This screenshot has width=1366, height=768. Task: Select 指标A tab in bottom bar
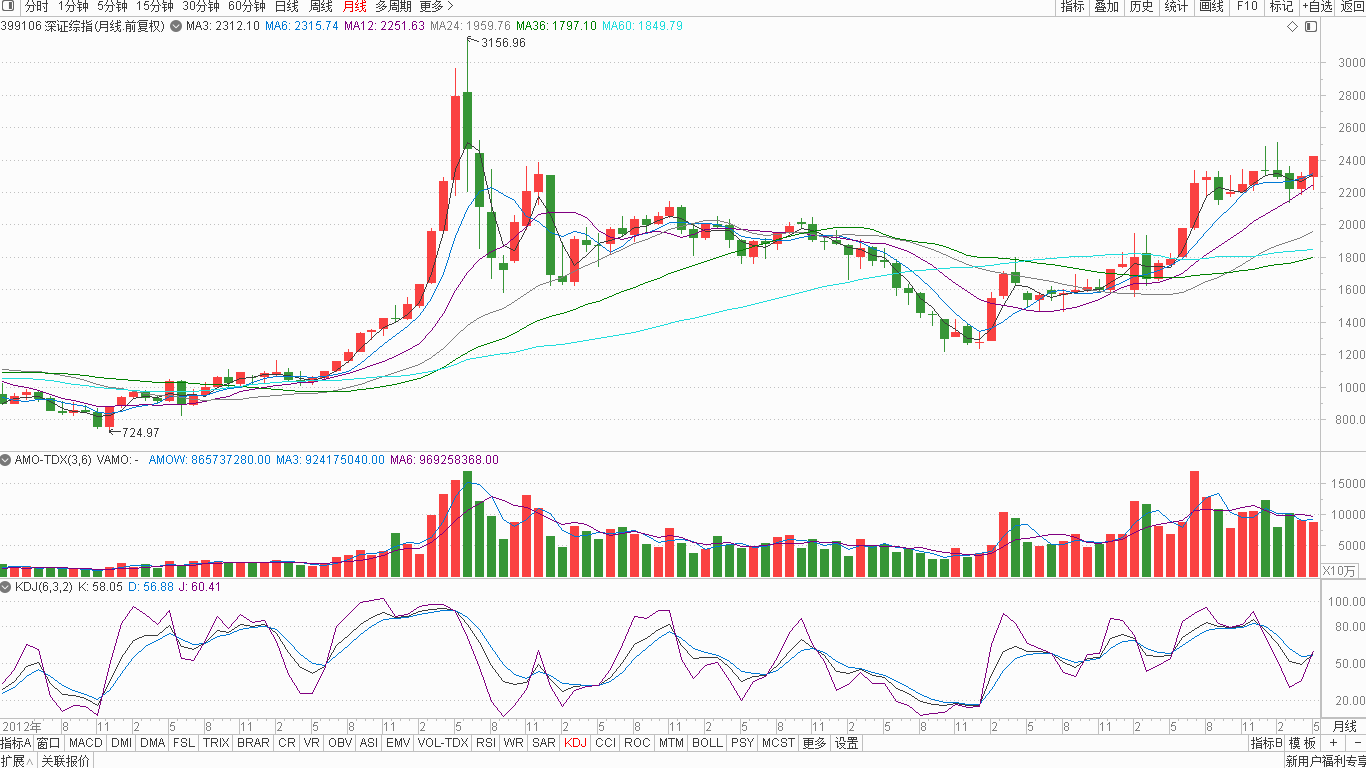(x=16, y=743)
